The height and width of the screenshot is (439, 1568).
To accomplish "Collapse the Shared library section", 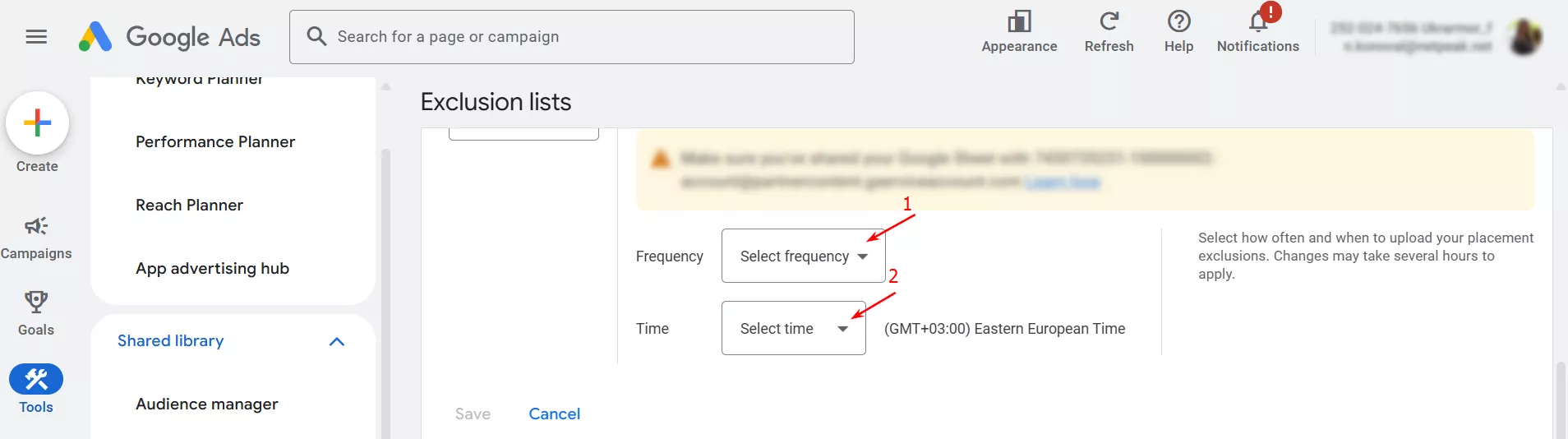I will coord(336,341).
